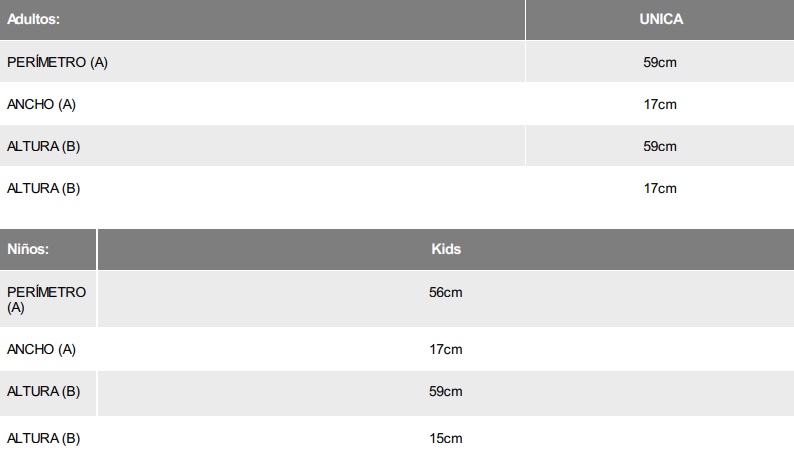Select the 17cm adult ancho value
Screen dimensions: 794x452
pyautogui.click(x=660, y=104)
